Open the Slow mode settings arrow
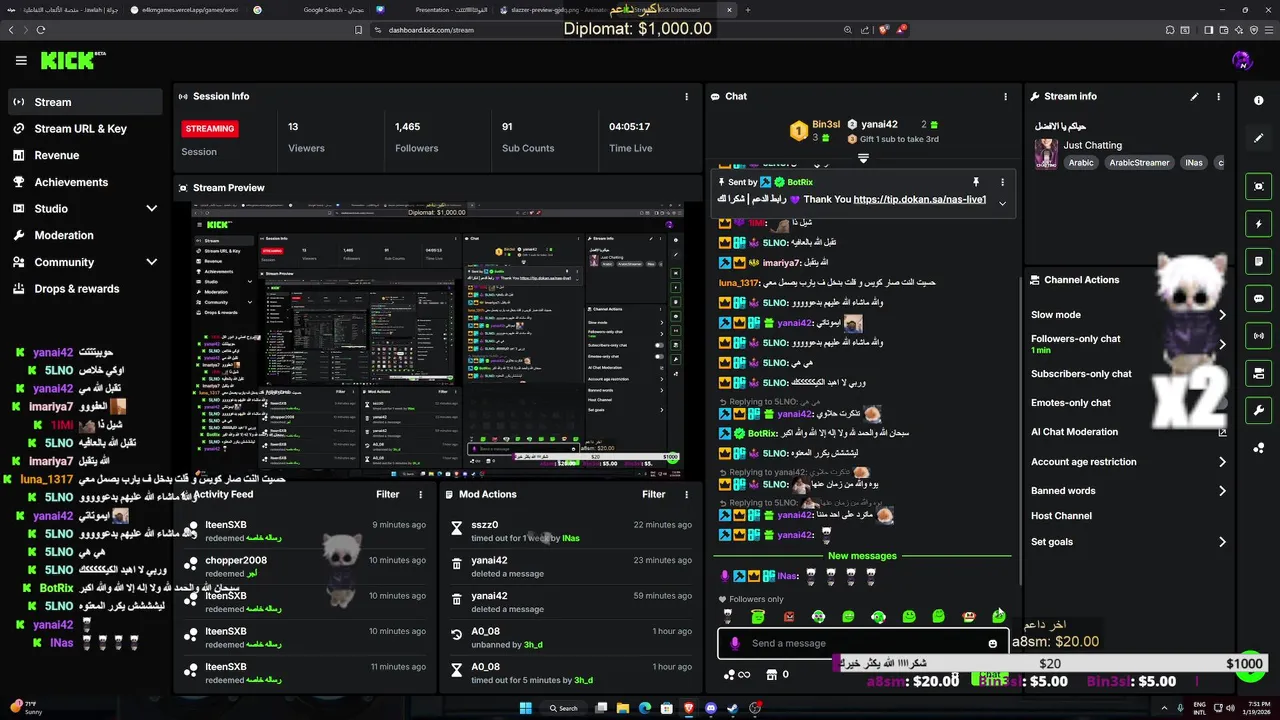Image resolution: width=1280 pixels, height=720 pixels. [x=1222, y=315]
